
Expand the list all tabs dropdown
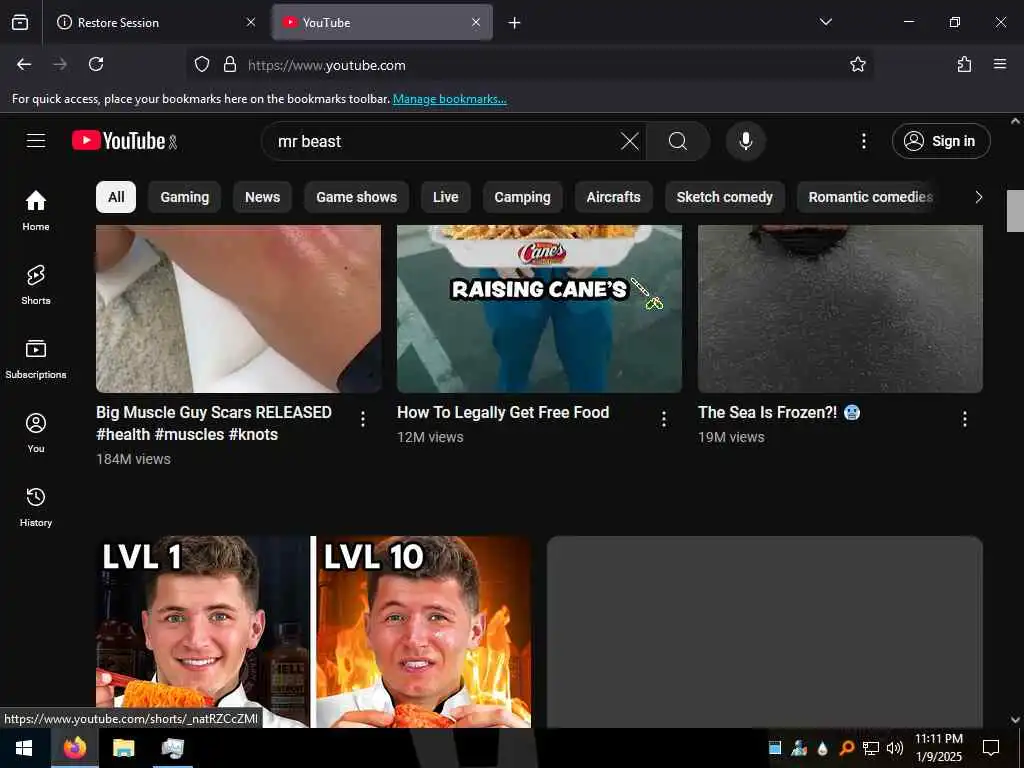(825, 22)
